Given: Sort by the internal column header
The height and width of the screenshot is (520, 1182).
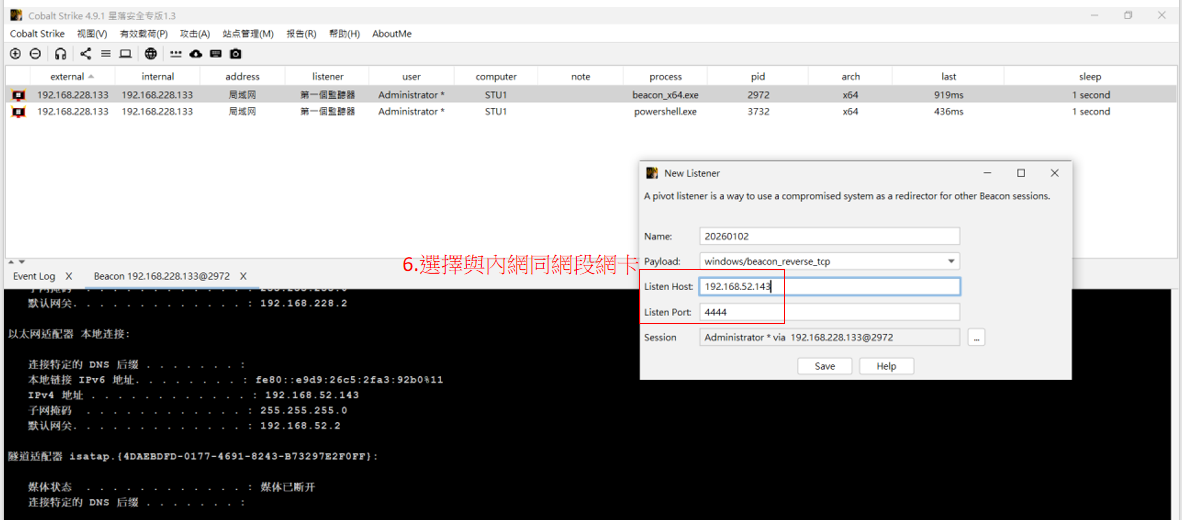Looking at the screenshot, I should [158, 76].
